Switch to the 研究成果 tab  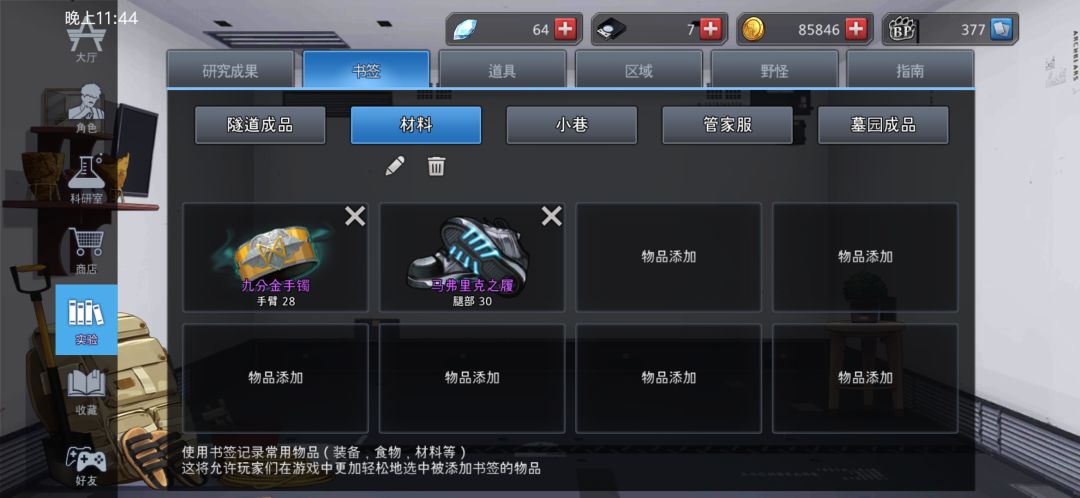tap(231, 70)
